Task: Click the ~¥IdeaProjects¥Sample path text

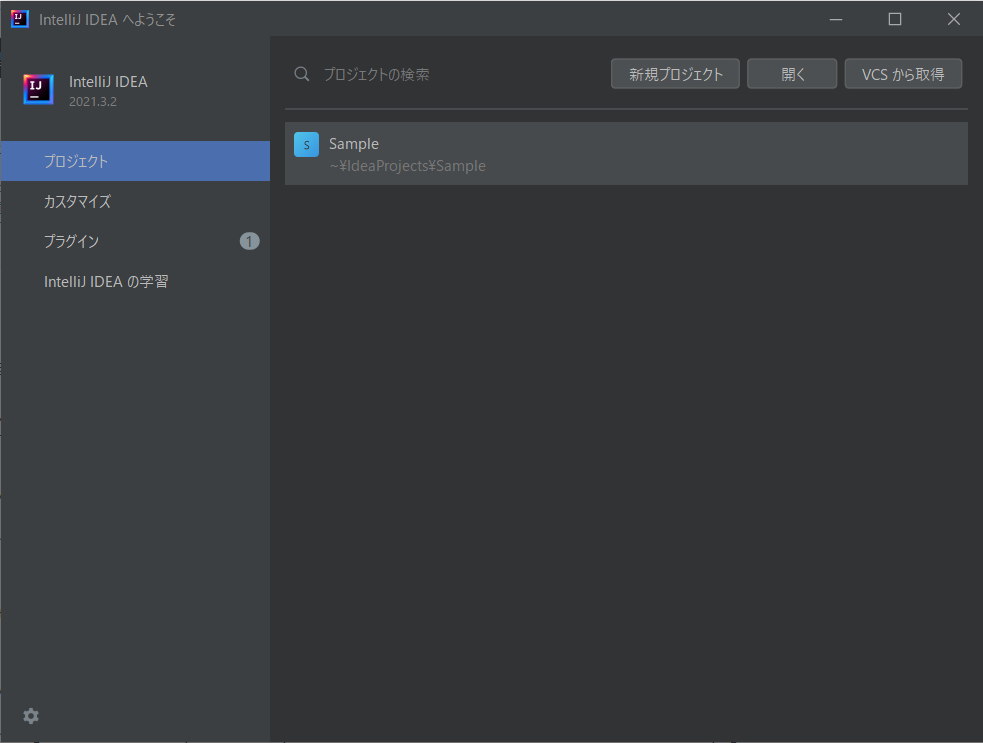Action: coord(407,166)
